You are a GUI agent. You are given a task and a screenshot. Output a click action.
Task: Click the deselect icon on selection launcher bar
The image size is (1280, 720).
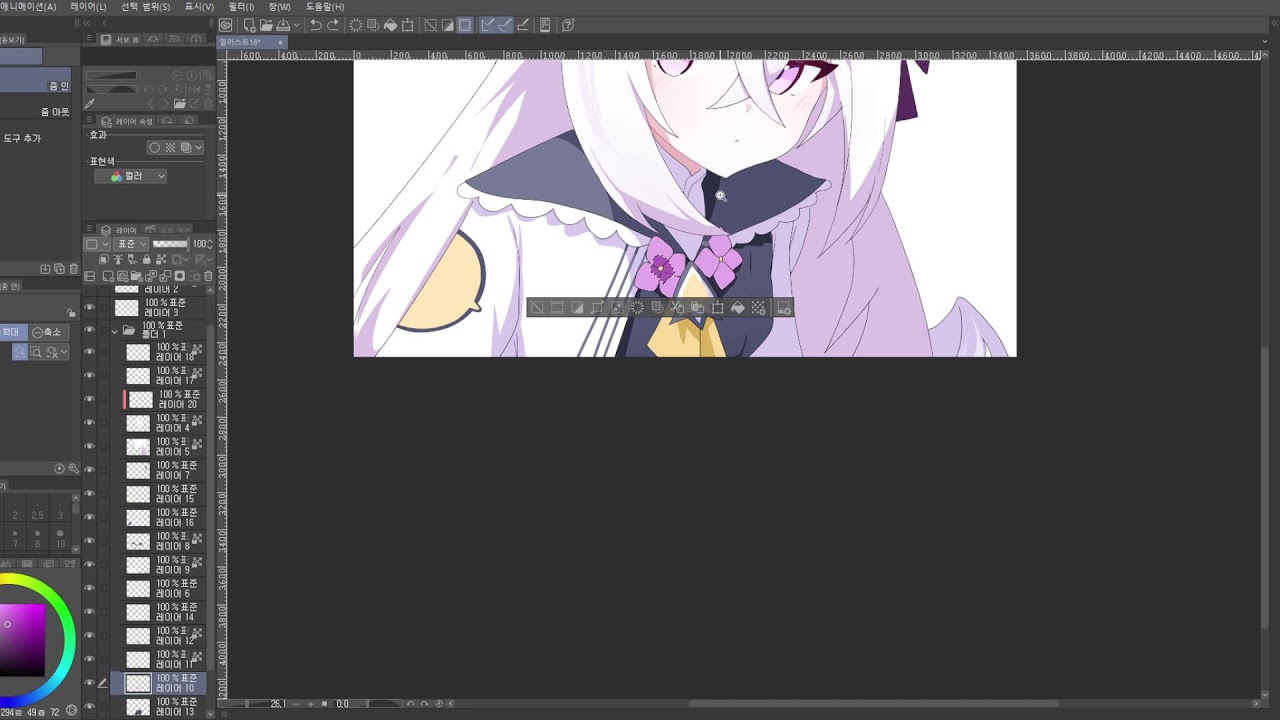[537, 308]
